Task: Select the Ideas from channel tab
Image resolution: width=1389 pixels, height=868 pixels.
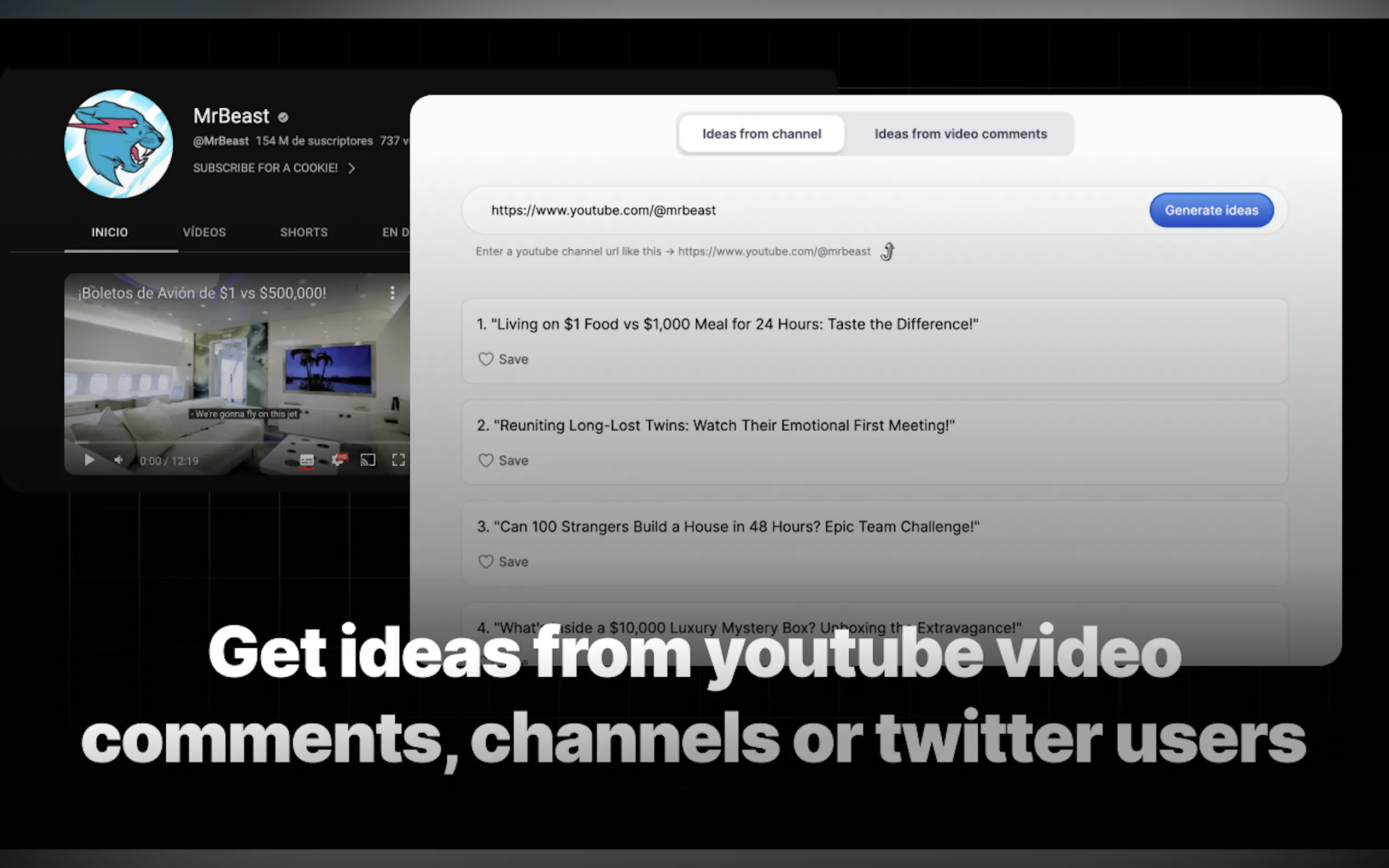Action: [761, 134]
